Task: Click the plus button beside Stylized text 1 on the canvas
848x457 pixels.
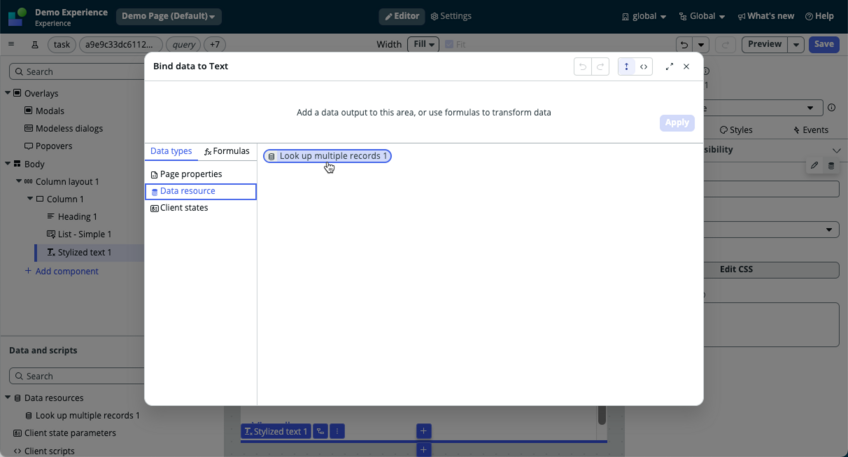Action: (x=423, y=431)
